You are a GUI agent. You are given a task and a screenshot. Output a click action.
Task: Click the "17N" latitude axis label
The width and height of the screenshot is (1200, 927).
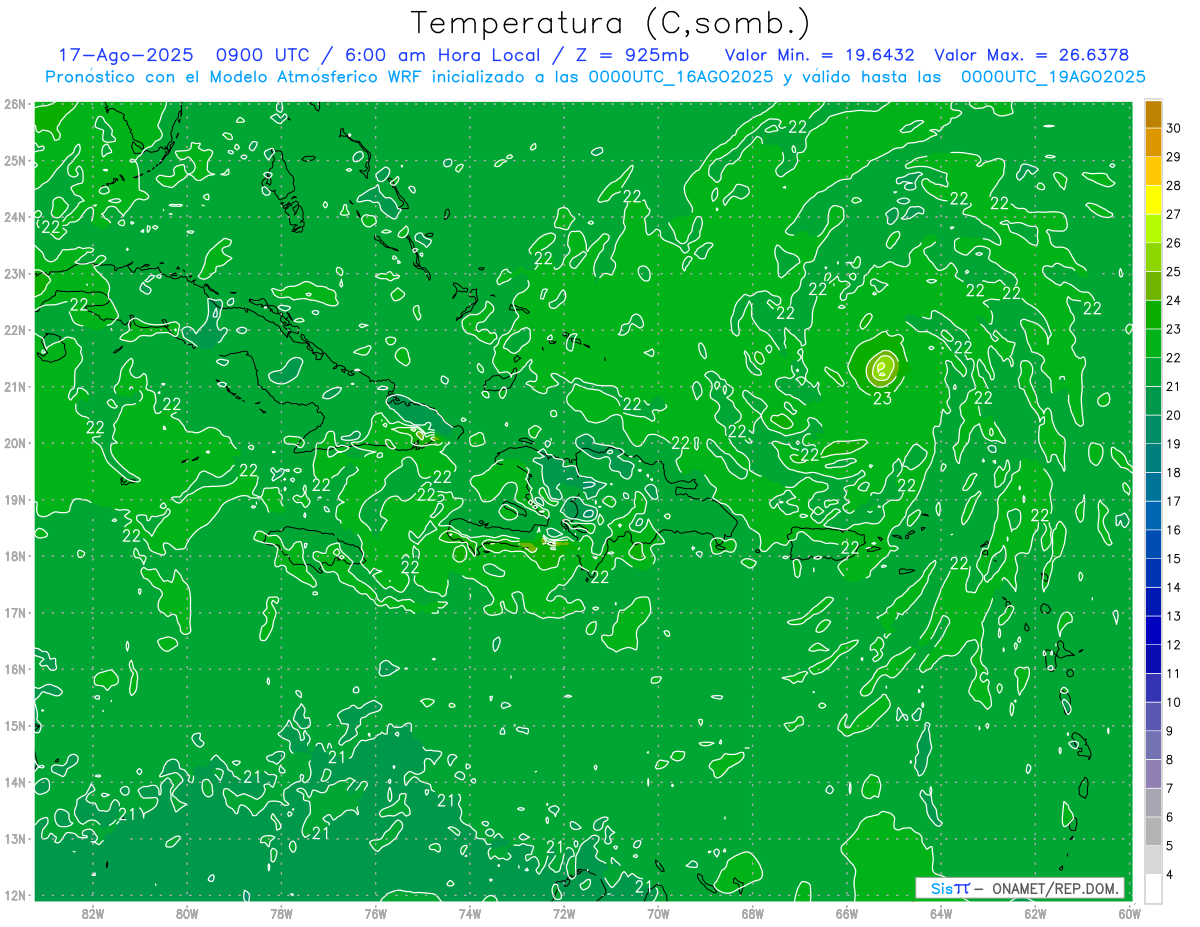tap(15, 613)
